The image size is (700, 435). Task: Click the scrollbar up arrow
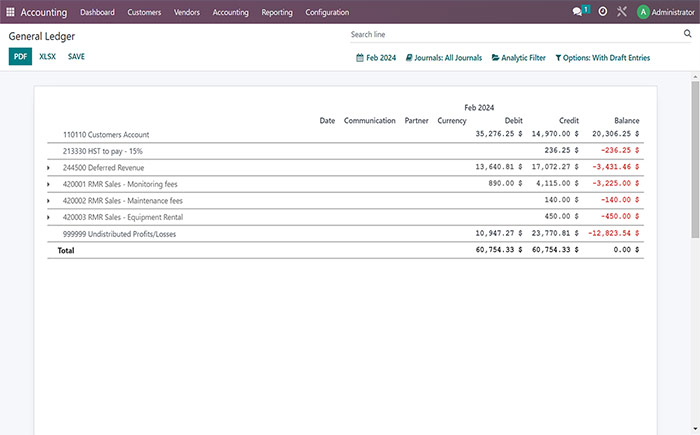point(695,77)
